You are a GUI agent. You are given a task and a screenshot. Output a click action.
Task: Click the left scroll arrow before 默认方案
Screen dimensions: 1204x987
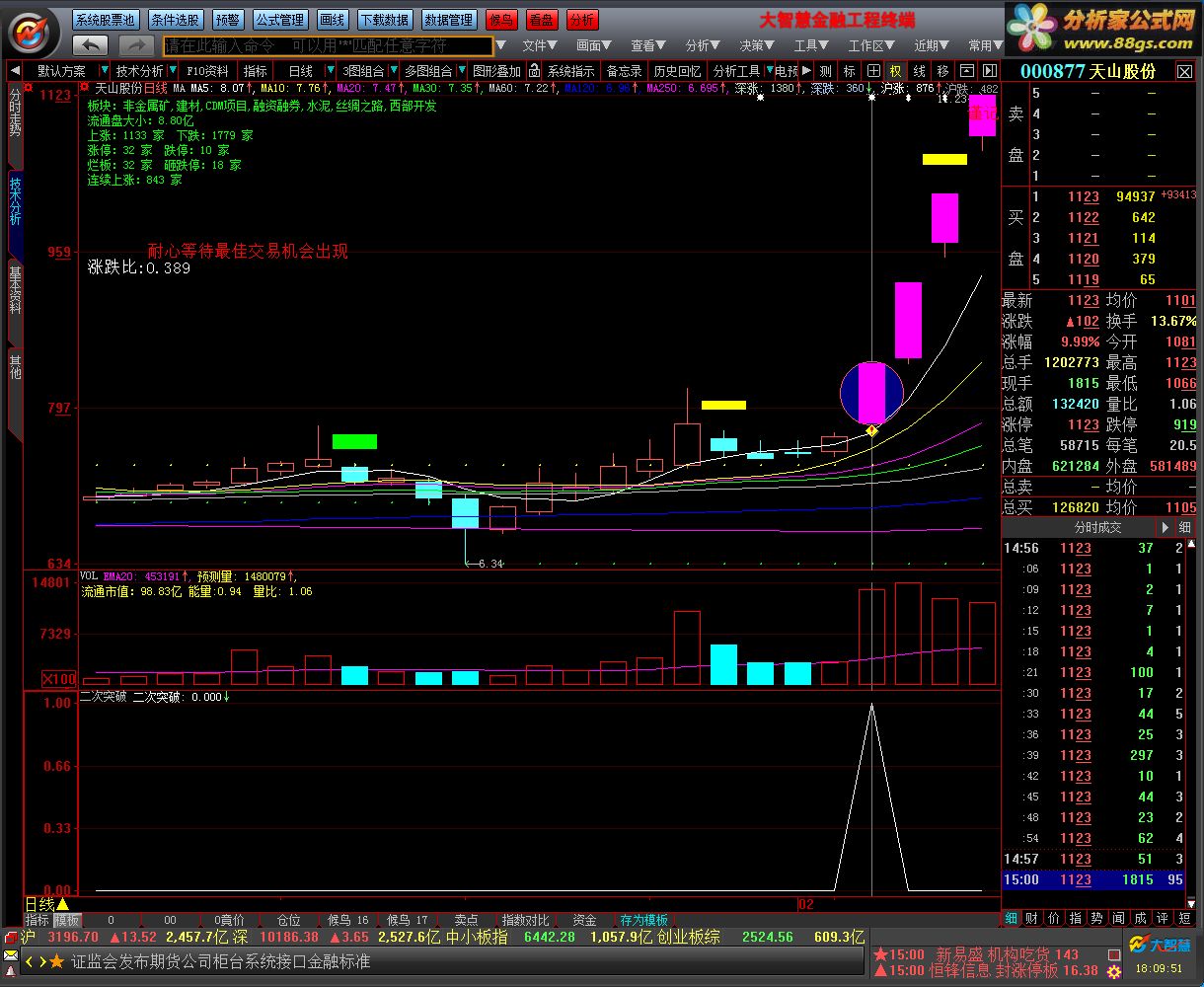[x=15, y=71]
